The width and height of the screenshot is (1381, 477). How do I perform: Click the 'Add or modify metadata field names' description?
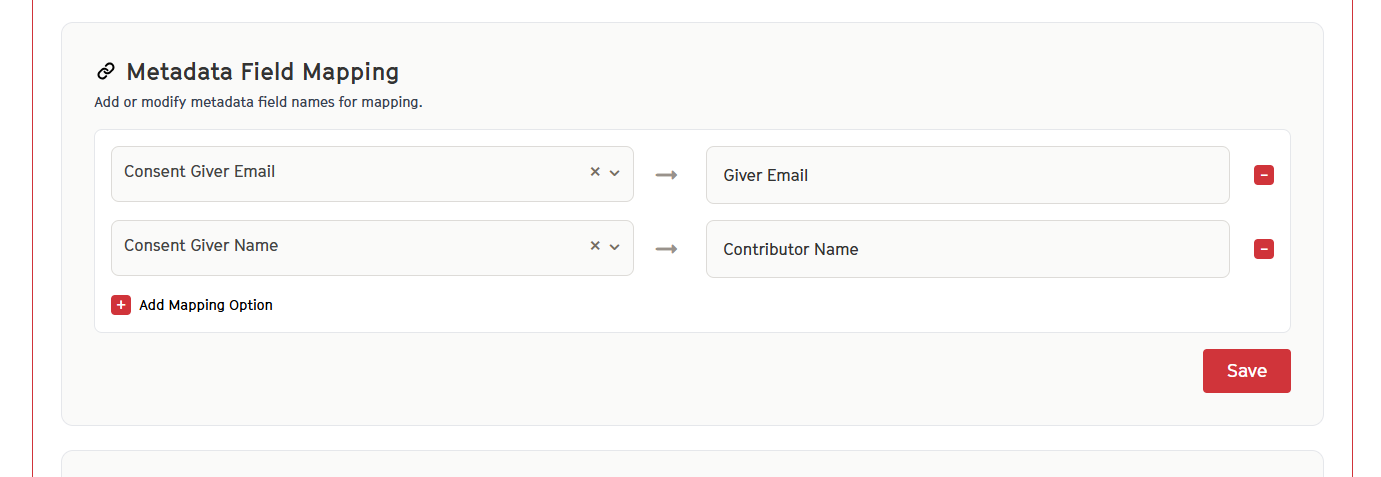point(258,102)
